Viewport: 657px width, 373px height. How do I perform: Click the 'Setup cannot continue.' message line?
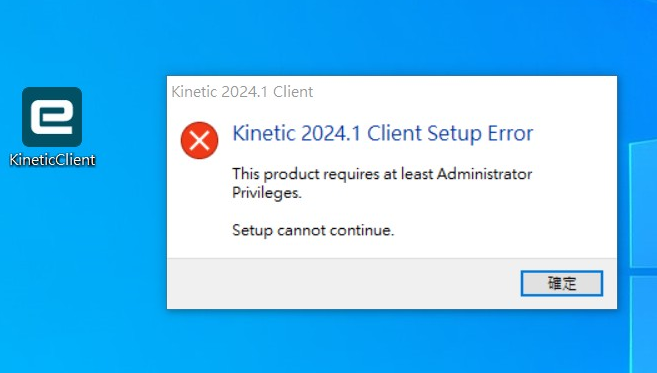click(313, 230)
